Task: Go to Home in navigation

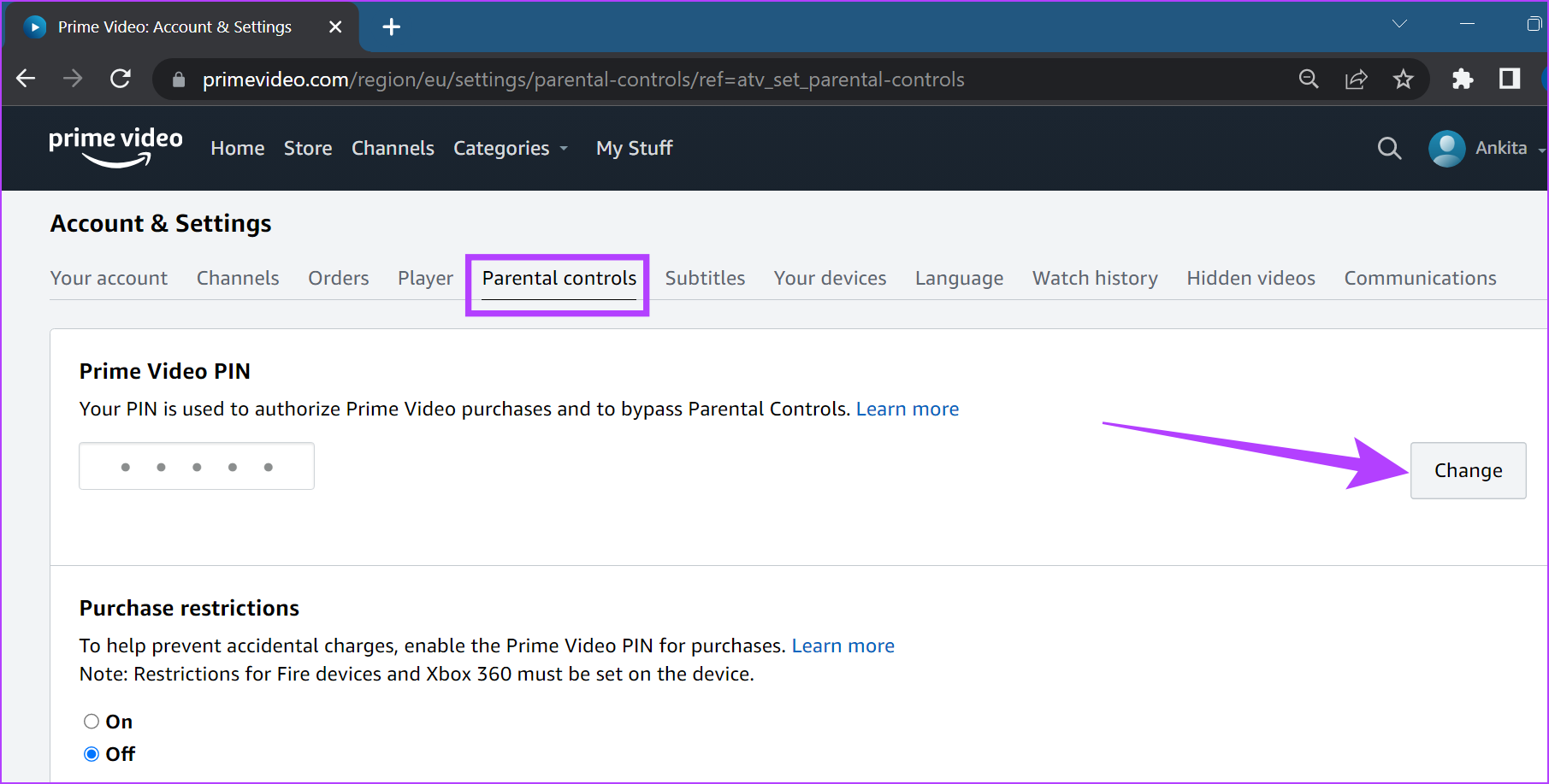Action: [238, 149]
